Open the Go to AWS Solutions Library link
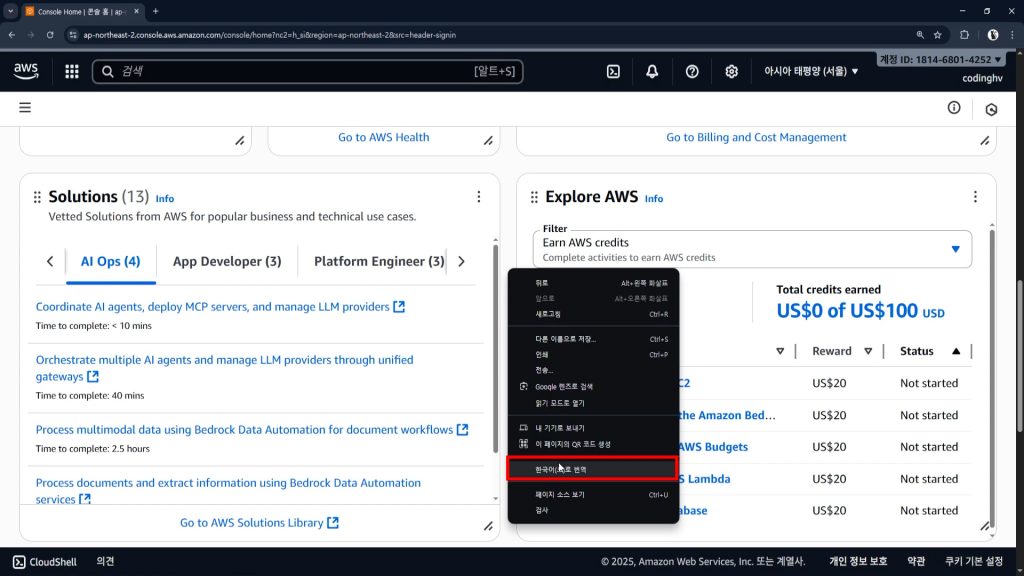 [x=259, y=522]
